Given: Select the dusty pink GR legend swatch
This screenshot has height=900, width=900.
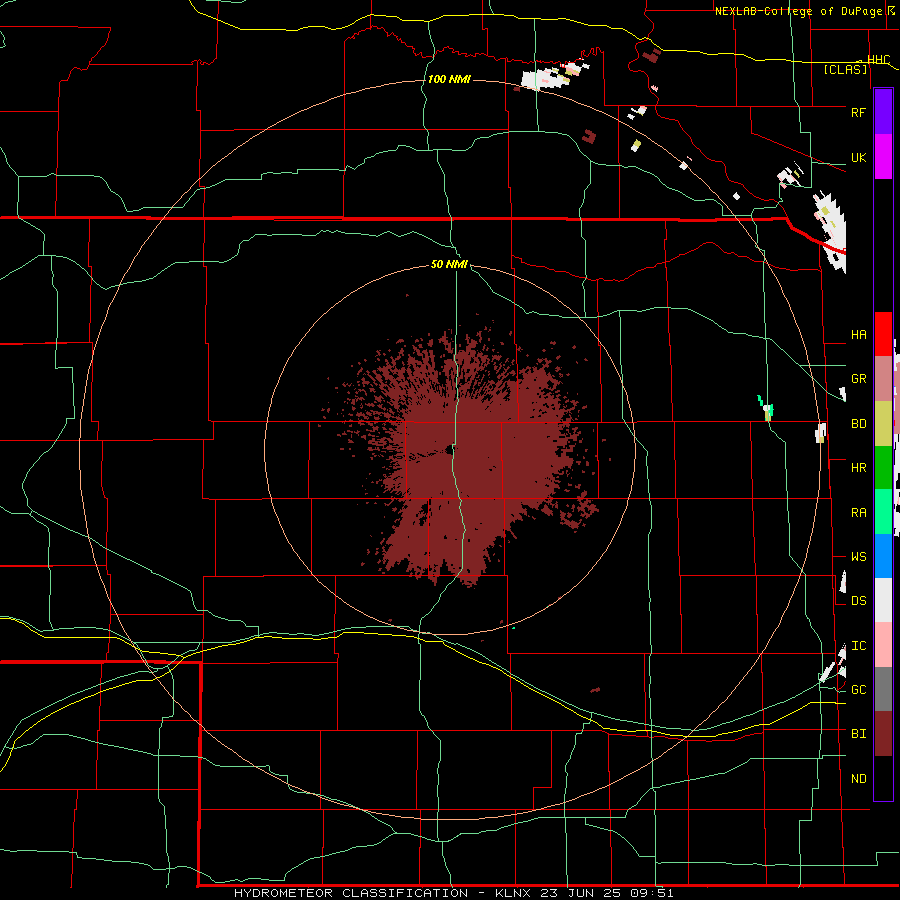Looking at the screenshot, I should [883, 379].
